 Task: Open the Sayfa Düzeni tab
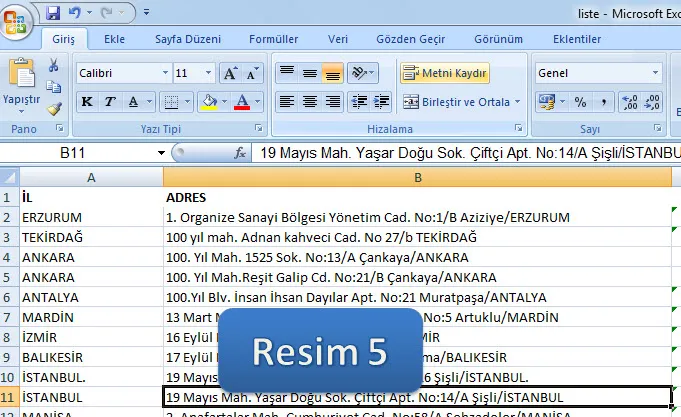[x=188, y=39]
